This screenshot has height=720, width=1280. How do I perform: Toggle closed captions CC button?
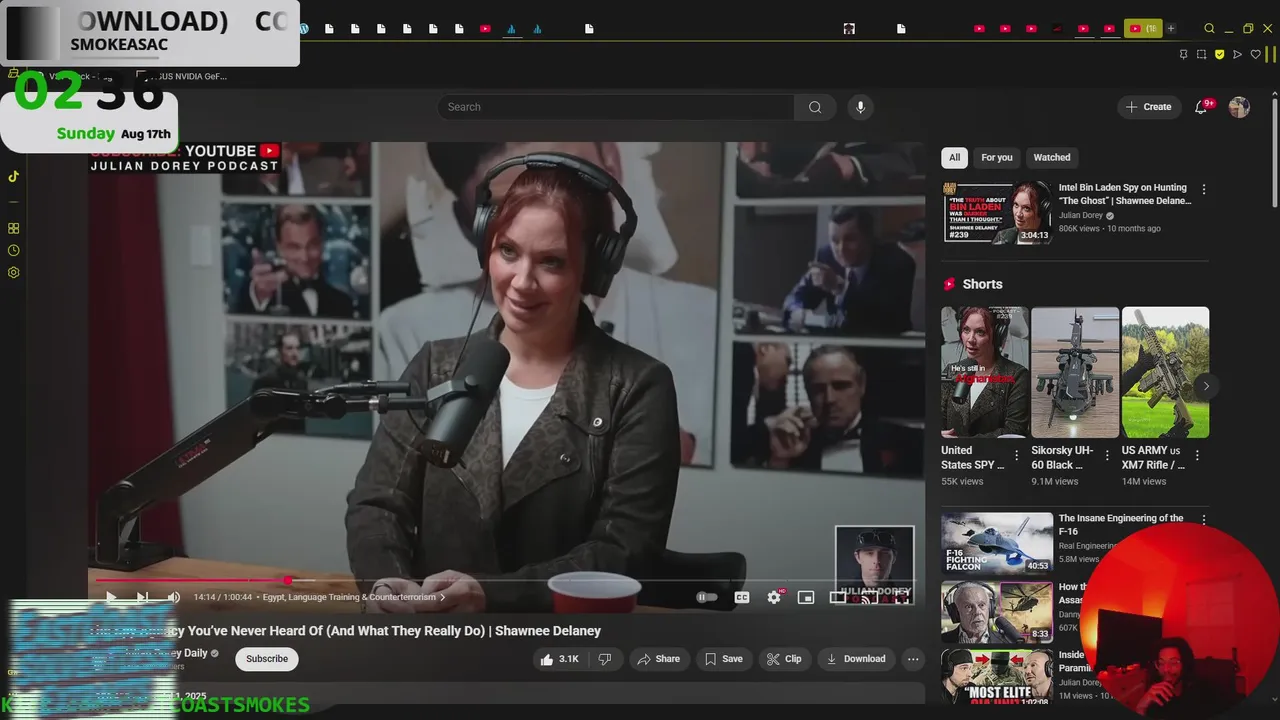[742, 597]
